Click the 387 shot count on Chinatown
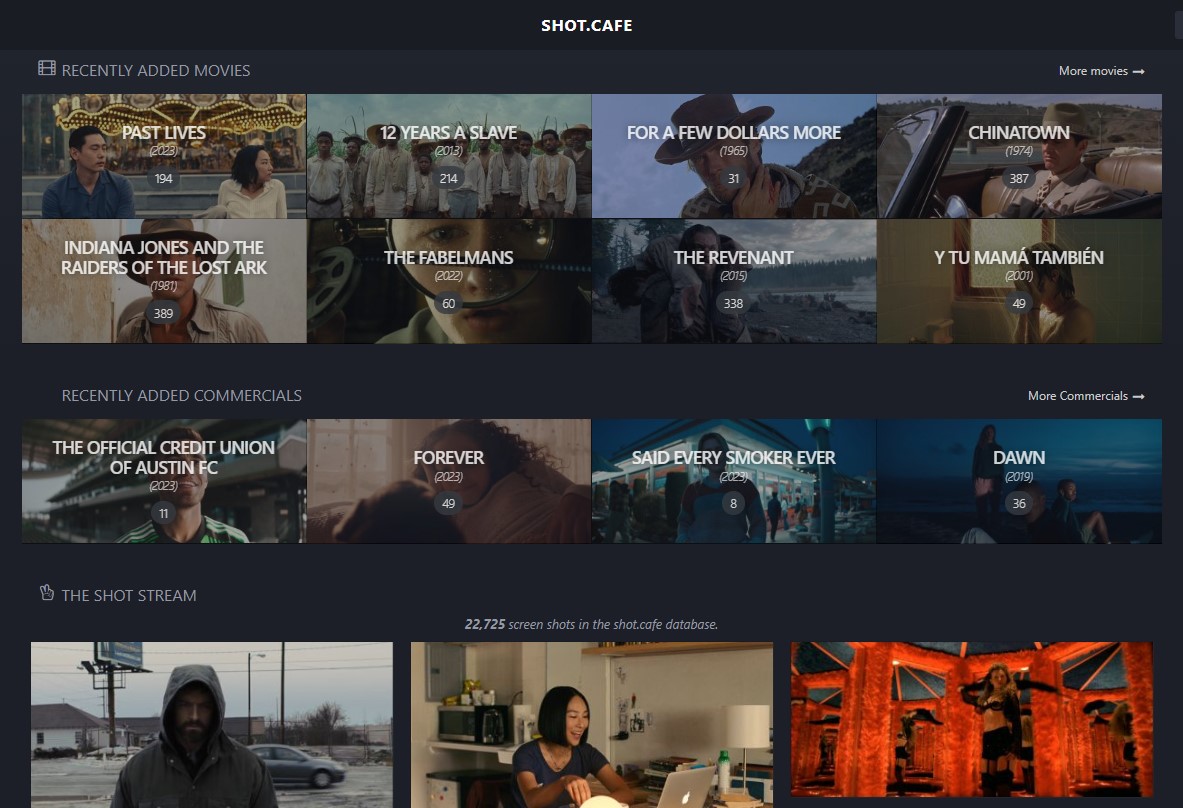 pos(1019,179)
